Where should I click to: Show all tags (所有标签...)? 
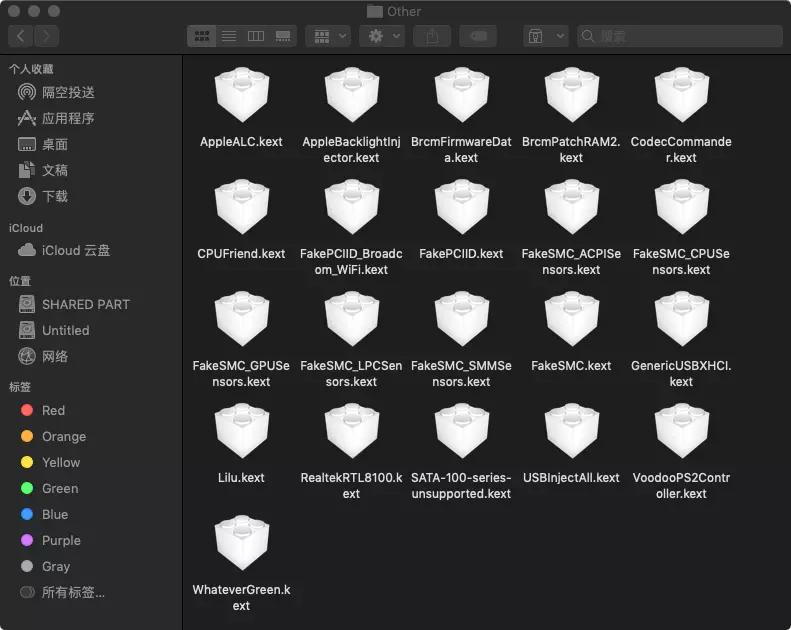(x=62, y=592)
